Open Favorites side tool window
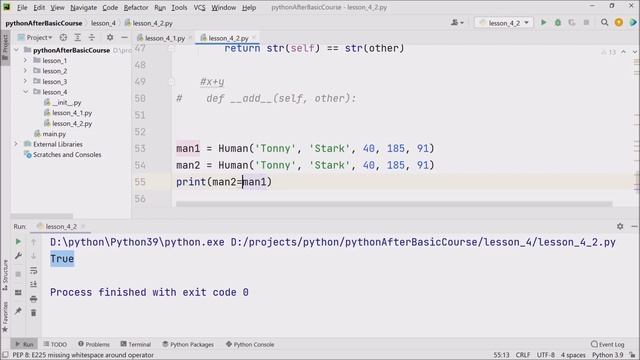The width and height of the screenshot is (640, 360). coord(5,316)
